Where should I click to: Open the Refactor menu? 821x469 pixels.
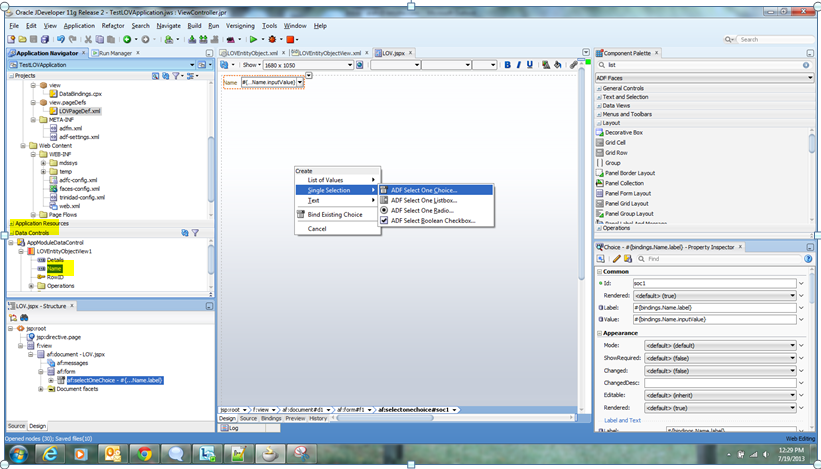pyautogui.click(x=113, y=26)
